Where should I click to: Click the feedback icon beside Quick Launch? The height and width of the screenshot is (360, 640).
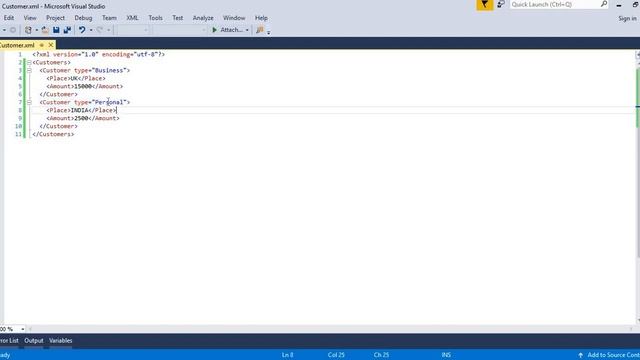tap(500, 4)
